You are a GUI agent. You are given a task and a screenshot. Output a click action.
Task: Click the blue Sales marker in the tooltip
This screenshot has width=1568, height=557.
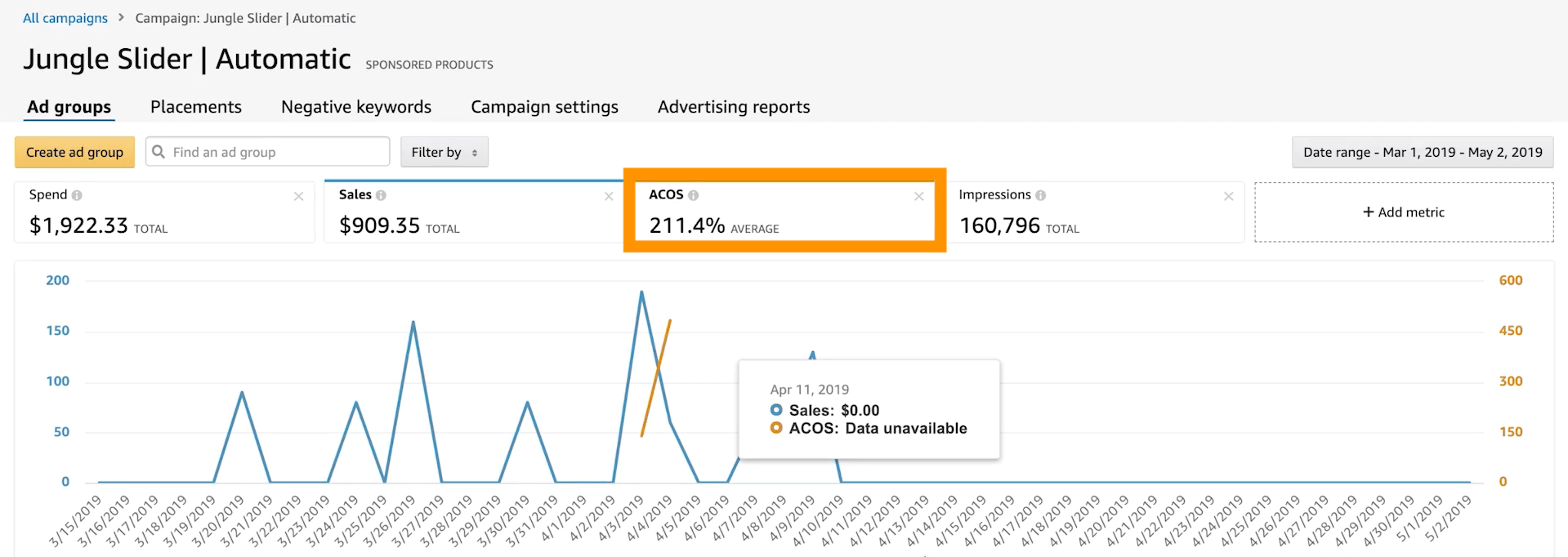point(776,410)
